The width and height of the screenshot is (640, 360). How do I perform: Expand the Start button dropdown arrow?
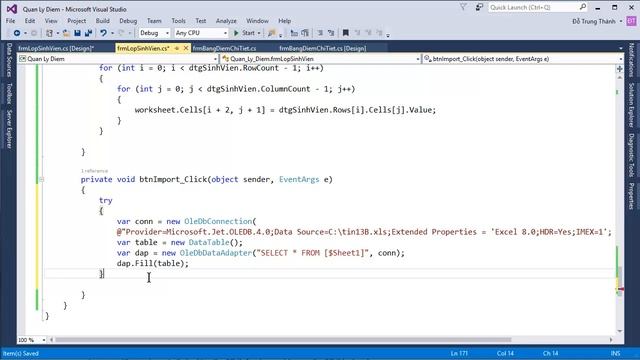(259, 33)
